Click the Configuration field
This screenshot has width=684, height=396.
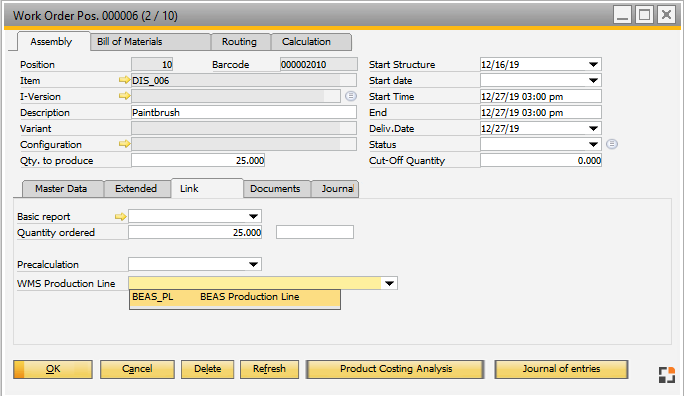244,144
